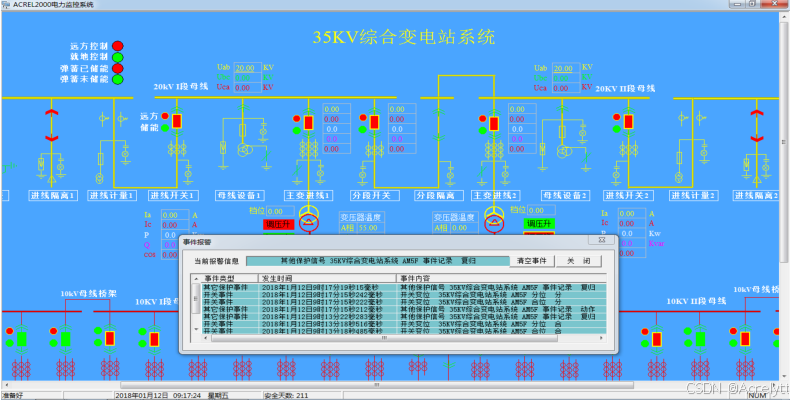Open the 进线开关2 bay label
The width and height of the screenshot is (793, 402).
628,196
